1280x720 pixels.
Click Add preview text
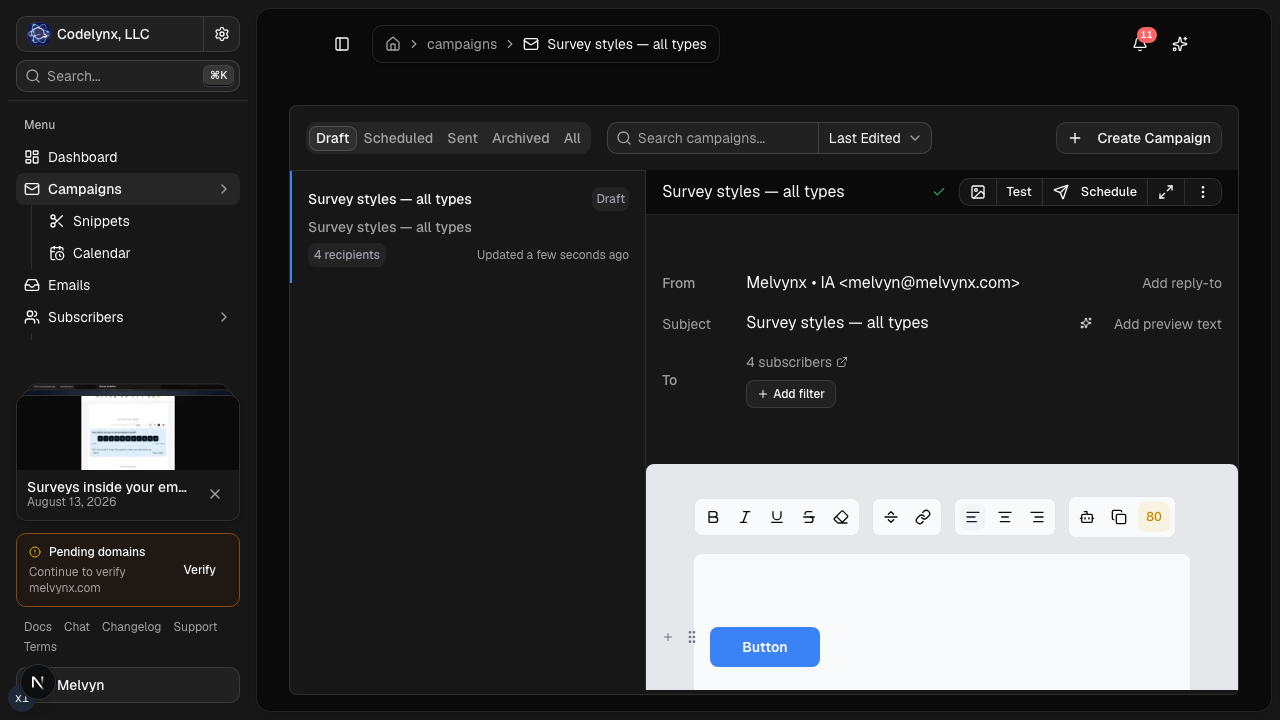(x=1168, y=324)
